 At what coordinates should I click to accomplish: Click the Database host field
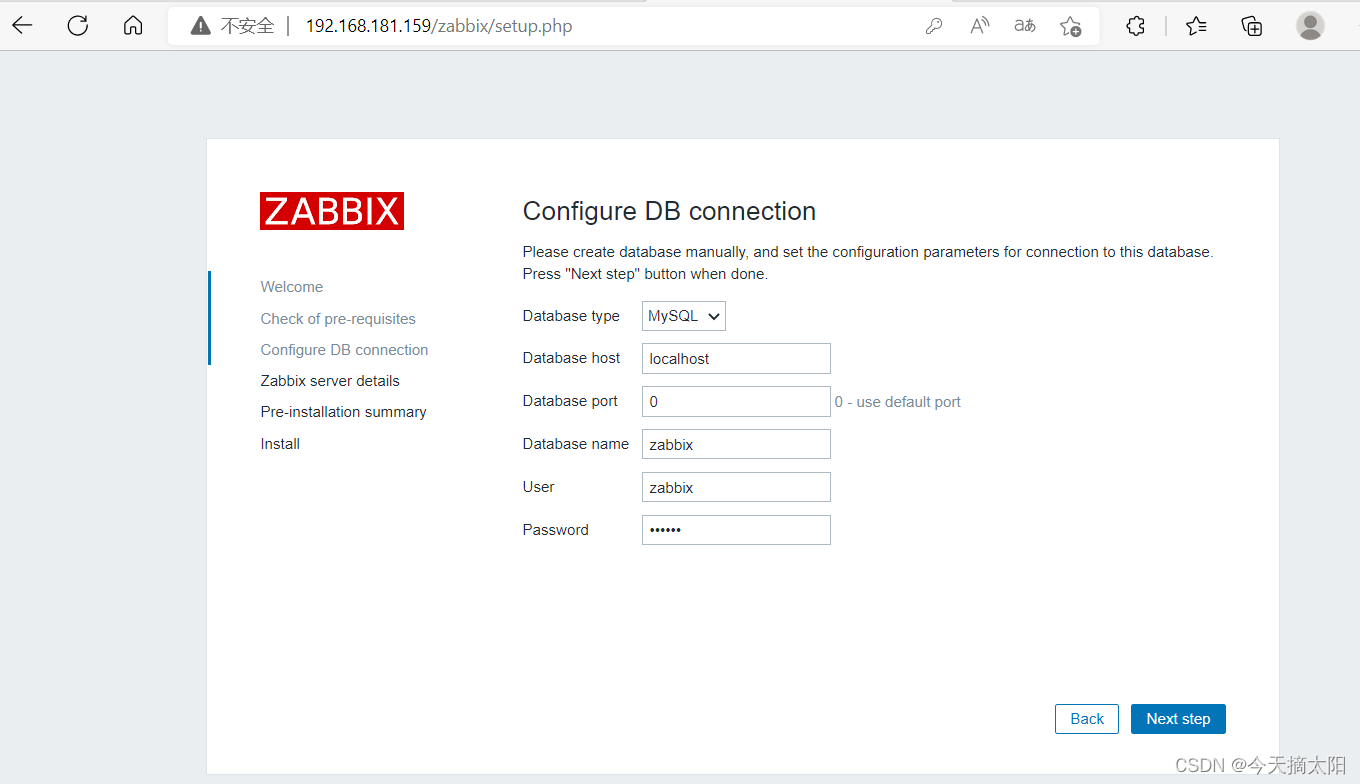pyautogui.click(x=736, y=359)
